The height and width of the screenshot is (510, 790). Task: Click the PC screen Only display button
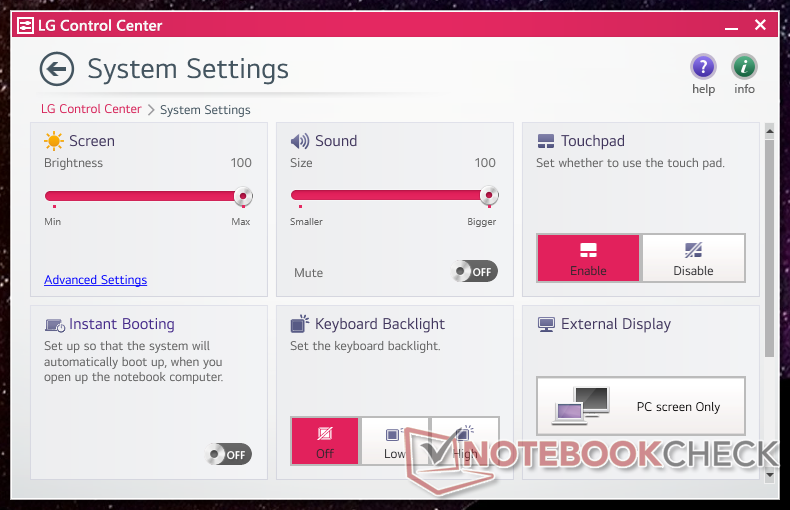641,406
